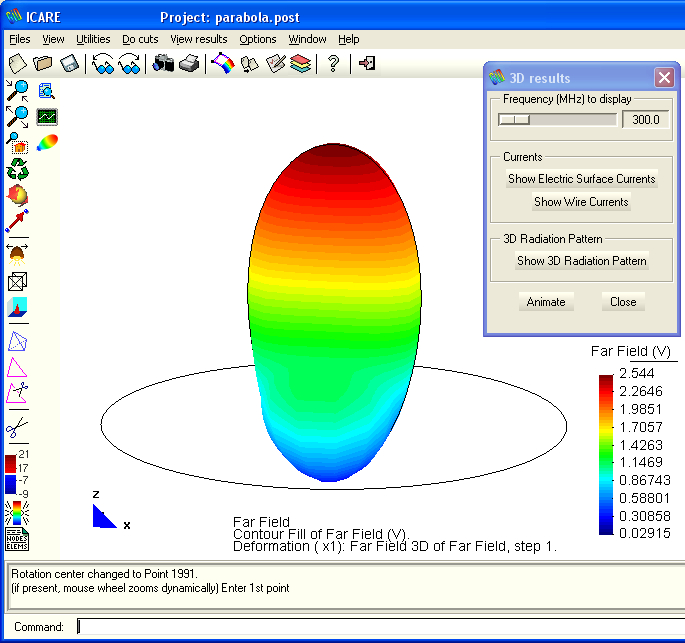Open a project with the folder icon
This screenshot has width=685, height=643.
[43, 64]
